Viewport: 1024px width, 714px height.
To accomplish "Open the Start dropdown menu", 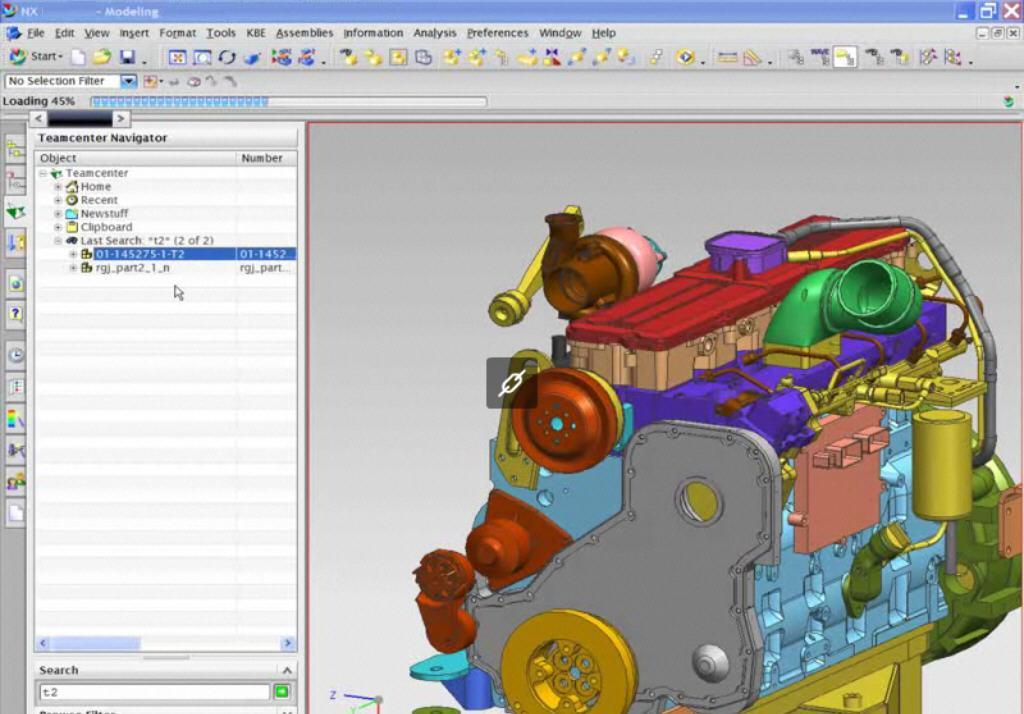I will 35,57.
